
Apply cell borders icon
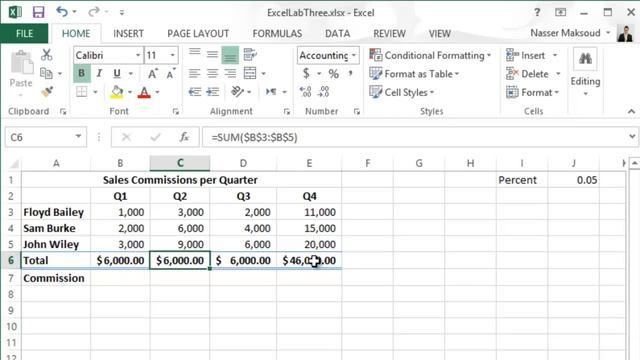(x=82, y=92)
